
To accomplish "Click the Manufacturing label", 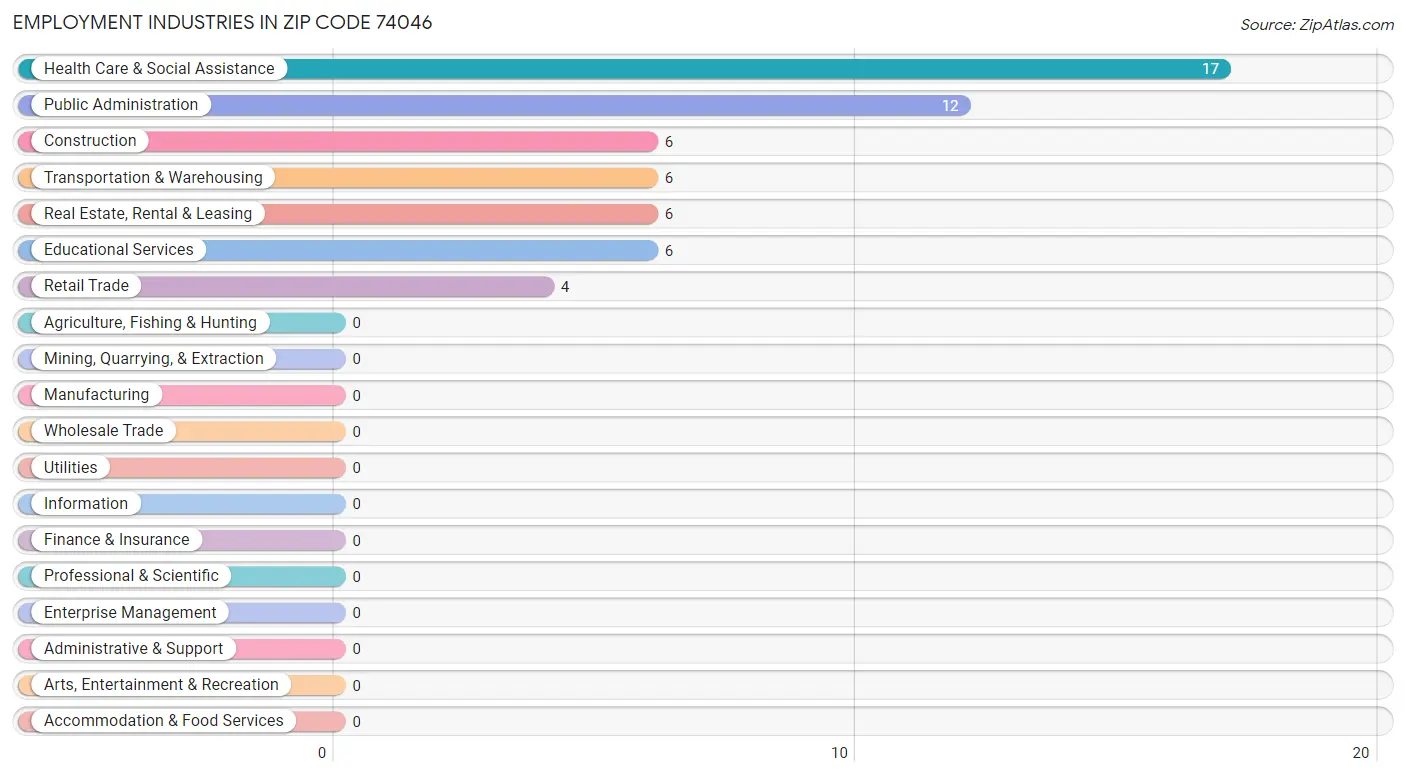I will [x=96, y=394].
